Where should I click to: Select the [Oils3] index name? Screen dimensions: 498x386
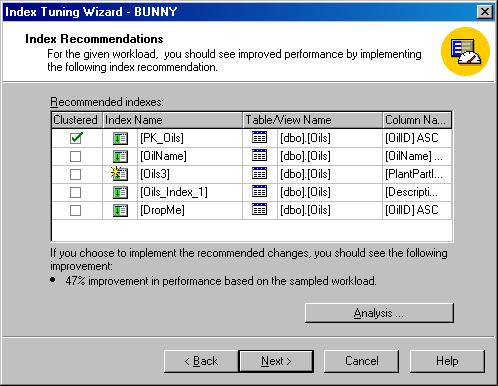click(x=155, y=174)
